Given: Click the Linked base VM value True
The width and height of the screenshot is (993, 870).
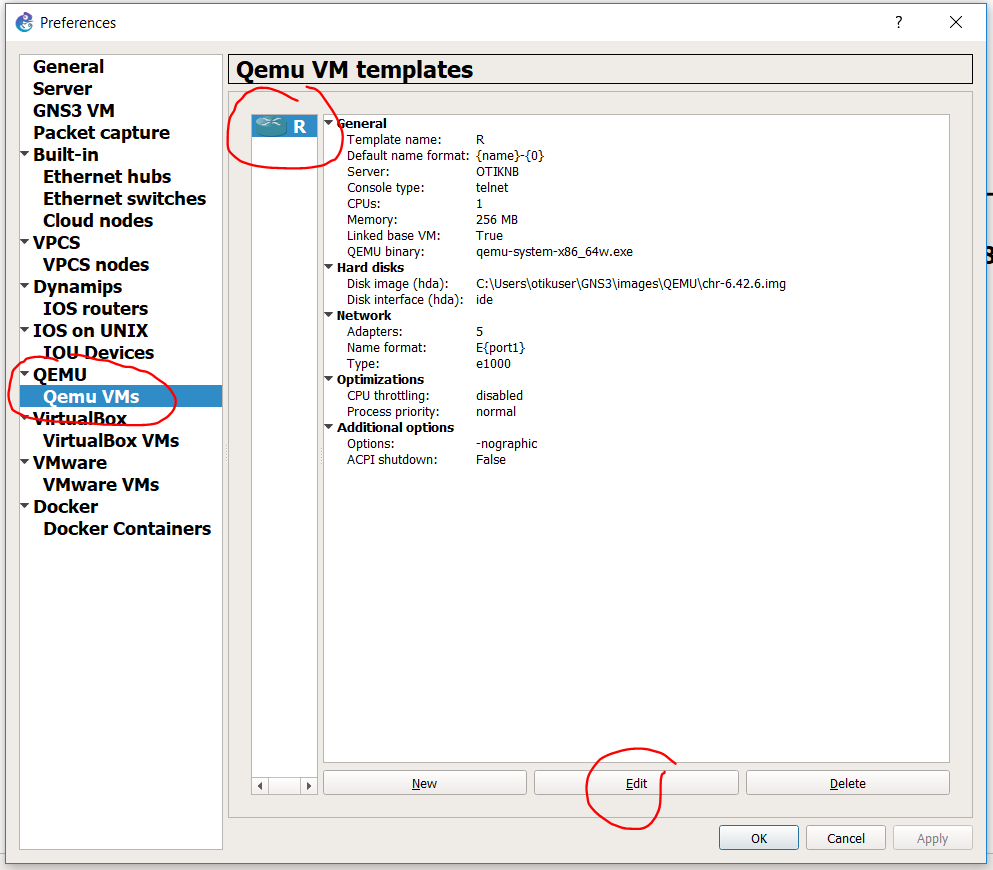Looking at the screenshot, I should pyautogui.click(x=489, y=236).
